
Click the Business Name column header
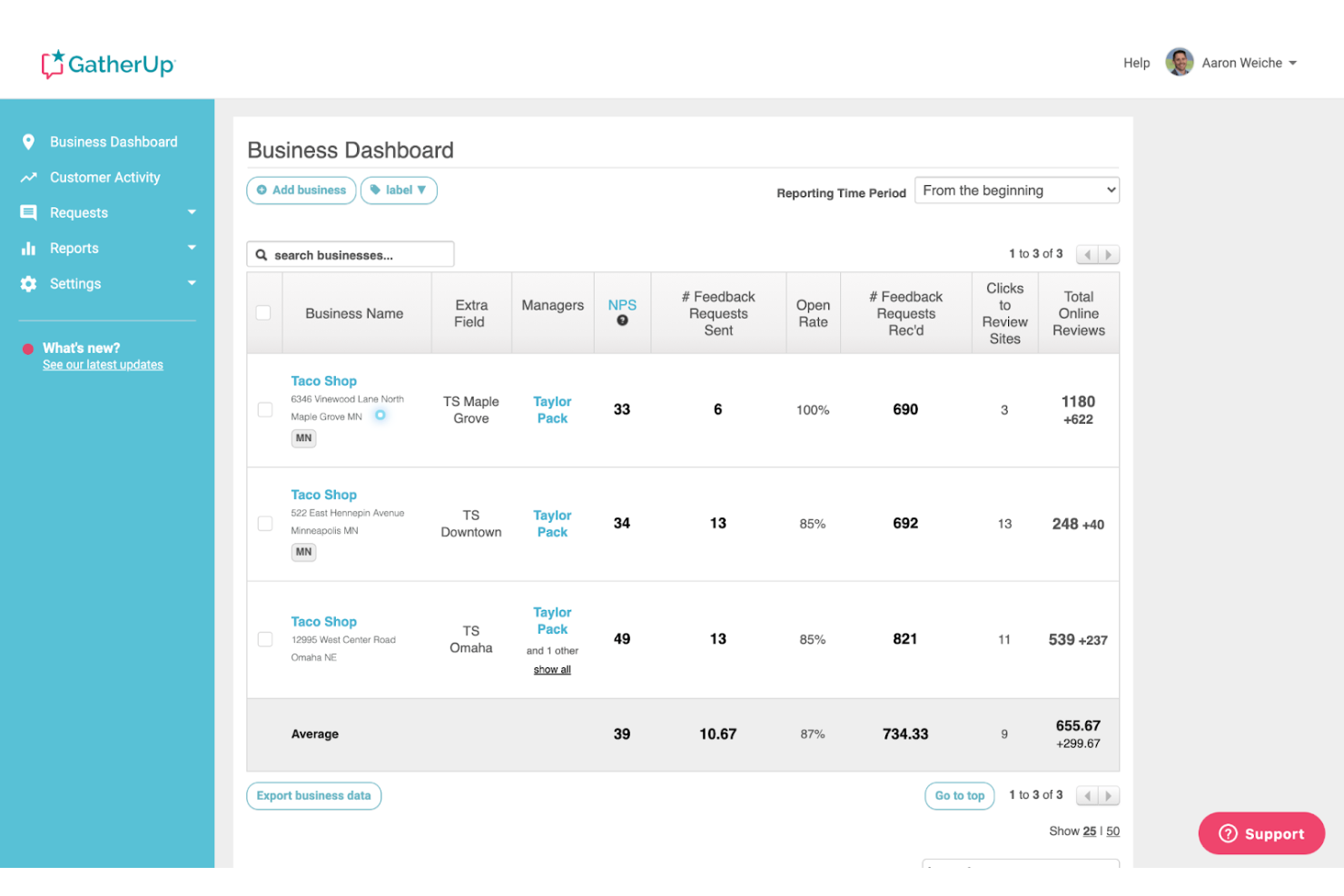click(x=354, y=313)
